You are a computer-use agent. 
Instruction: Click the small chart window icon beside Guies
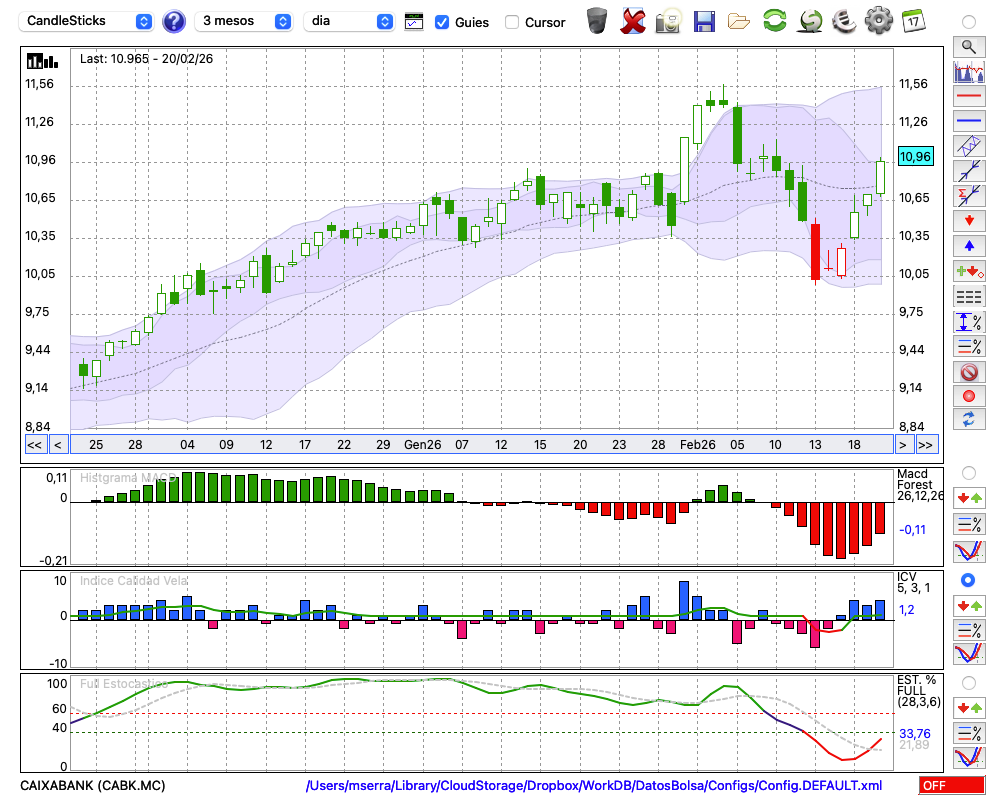click(414, 22)
